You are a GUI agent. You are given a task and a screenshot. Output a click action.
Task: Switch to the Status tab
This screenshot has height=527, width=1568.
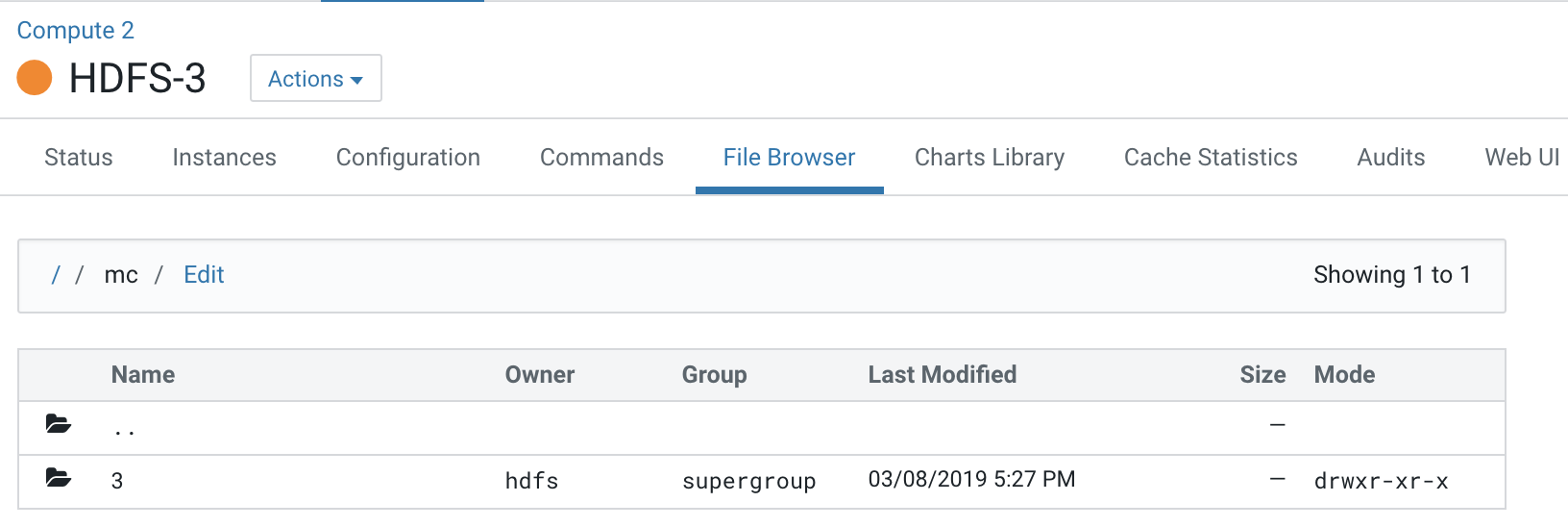pyautogui.click(x=79, y=157)
